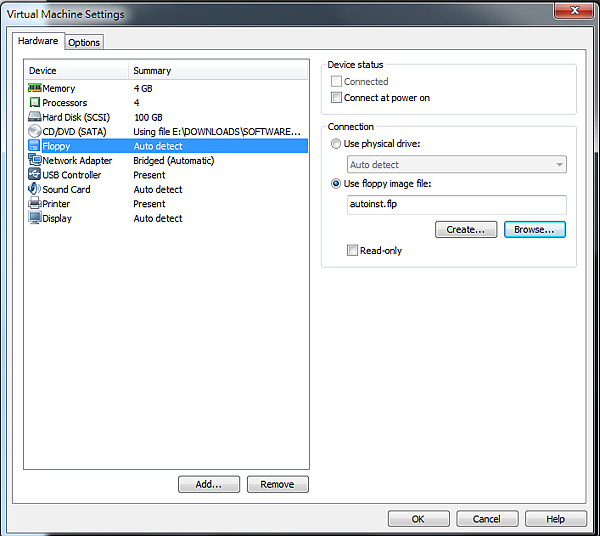Confirm settings with OK
Image resolution: width=600 pixels, height=536 pixels.
pyautogui.click(x=419, y=519)
